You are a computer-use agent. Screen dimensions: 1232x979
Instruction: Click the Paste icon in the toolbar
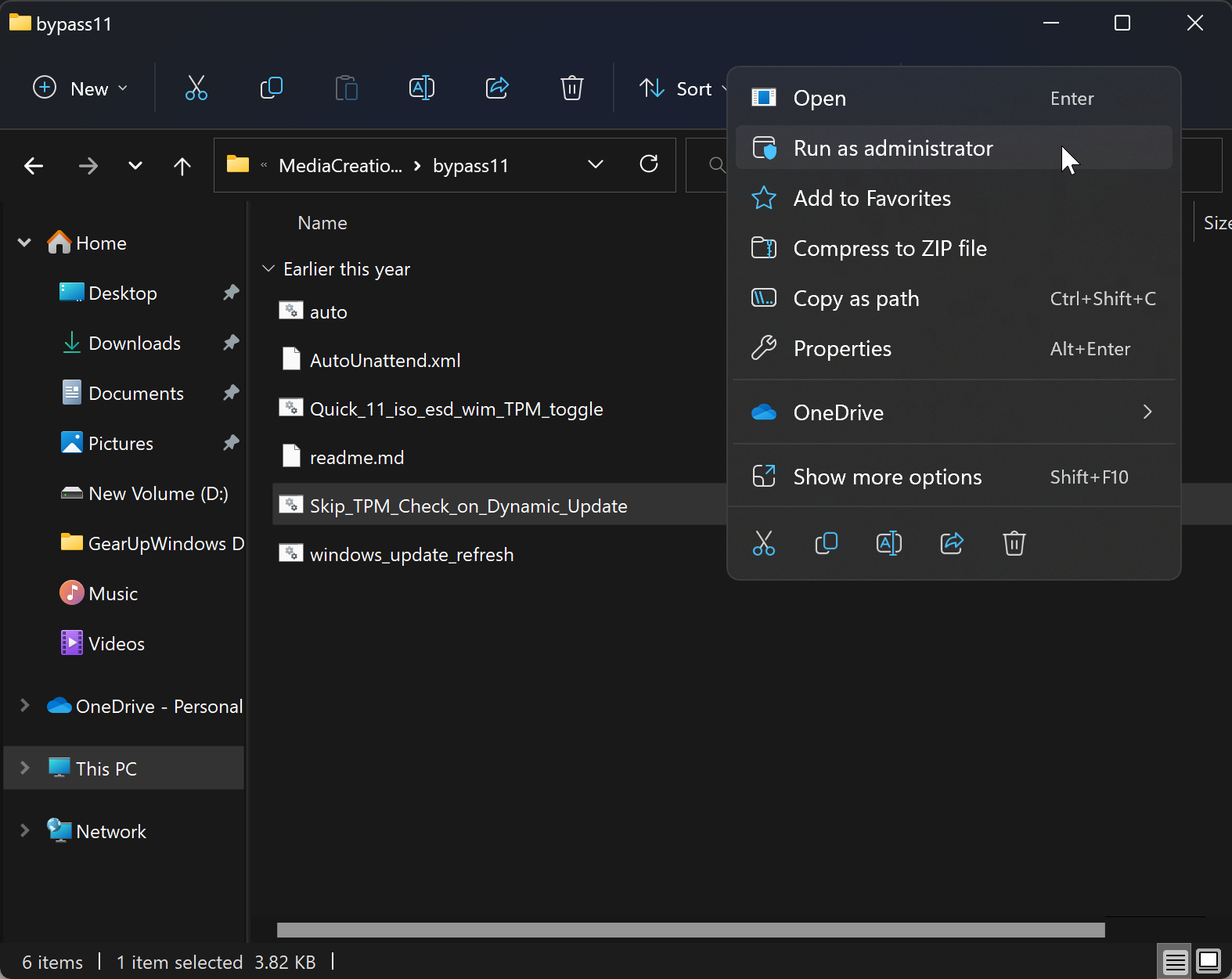click(x=346, y=88)
